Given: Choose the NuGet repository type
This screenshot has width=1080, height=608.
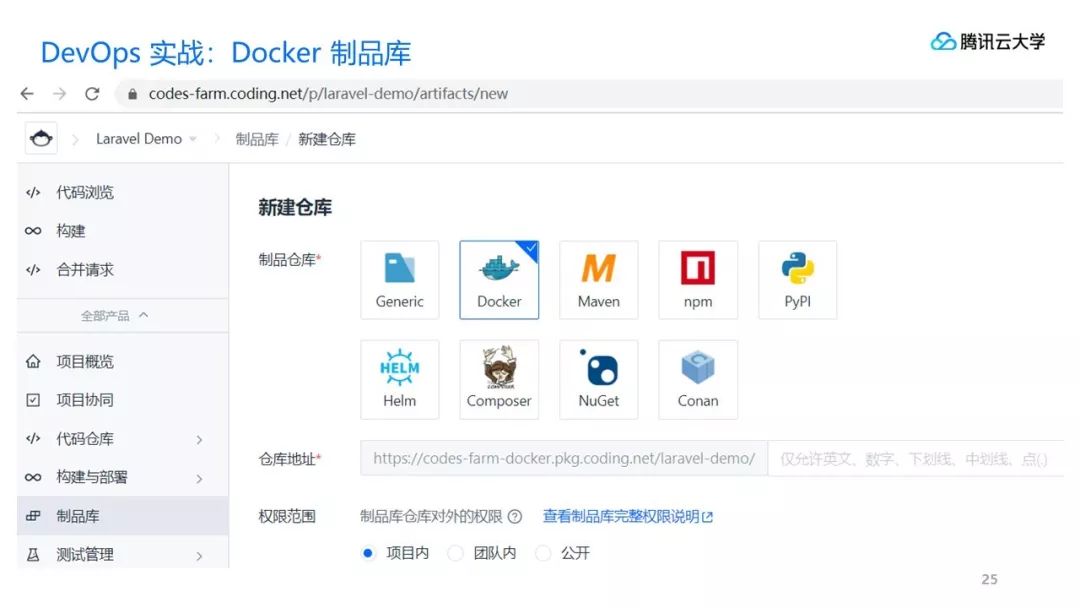Looking at the screenshot, I should 599,379.
